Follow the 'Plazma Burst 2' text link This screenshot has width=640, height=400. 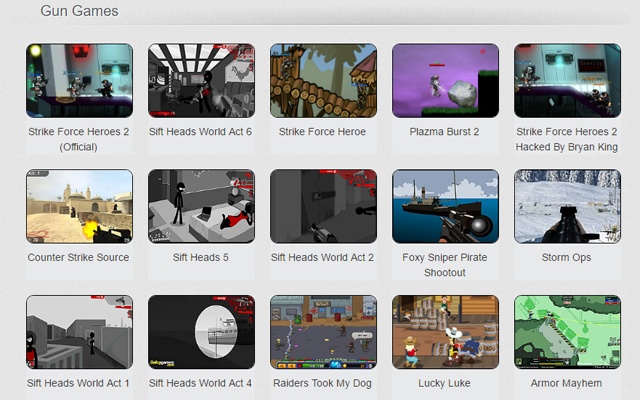click(x=444, y=132)
